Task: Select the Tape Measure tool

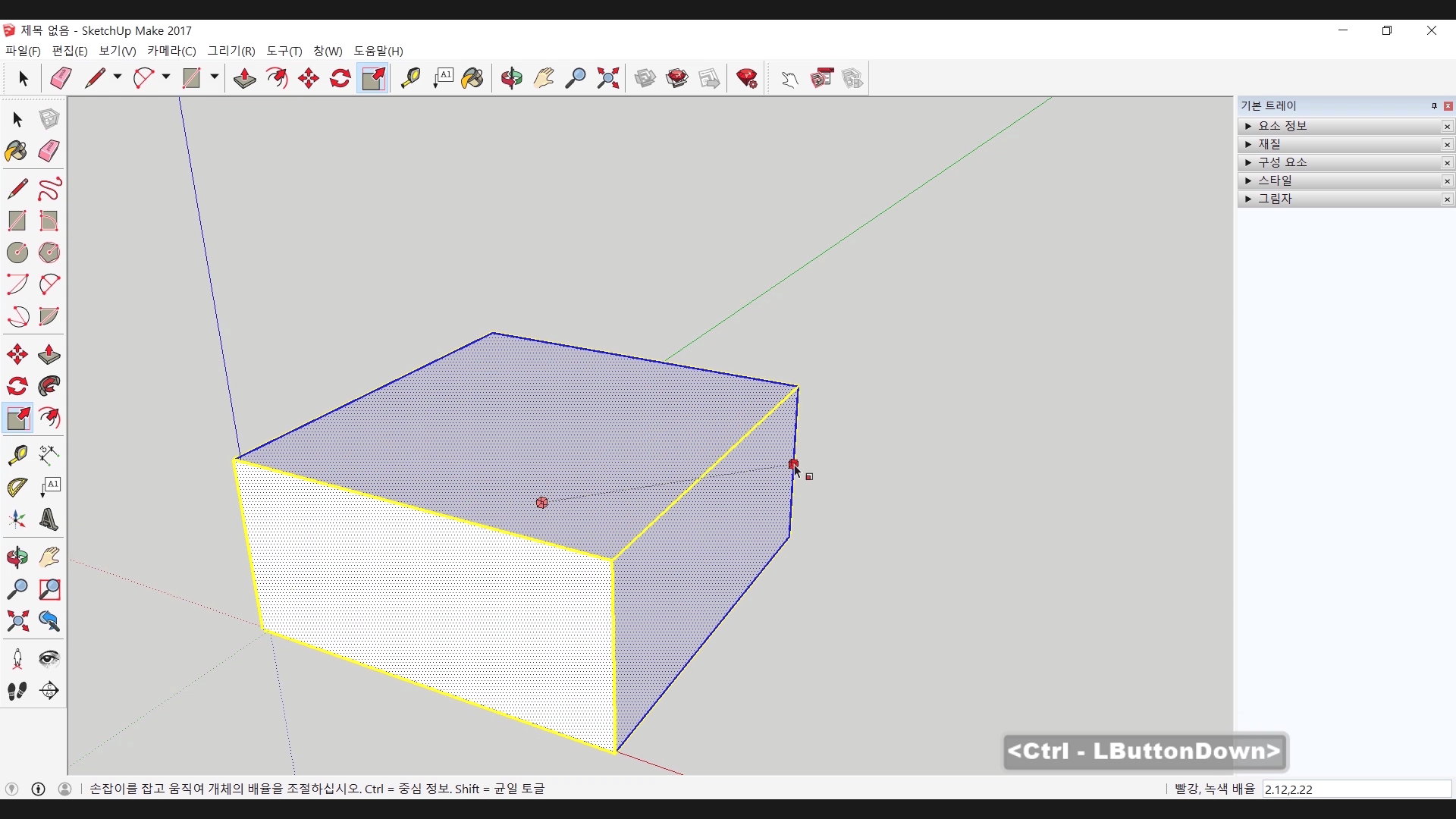Action: (x=17, y=454)
